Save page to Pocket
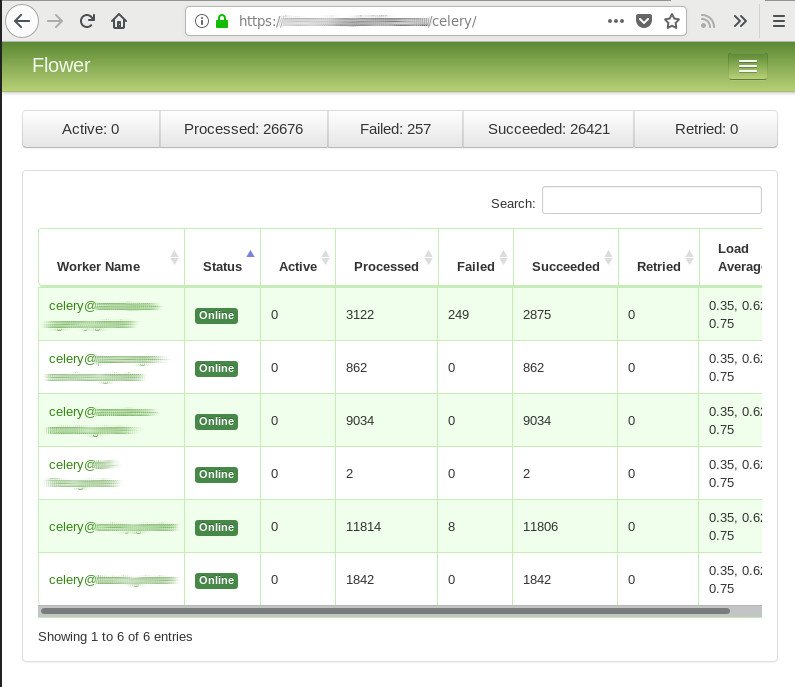The width and height of the screenshot is (795, 687). click(643, 21)
